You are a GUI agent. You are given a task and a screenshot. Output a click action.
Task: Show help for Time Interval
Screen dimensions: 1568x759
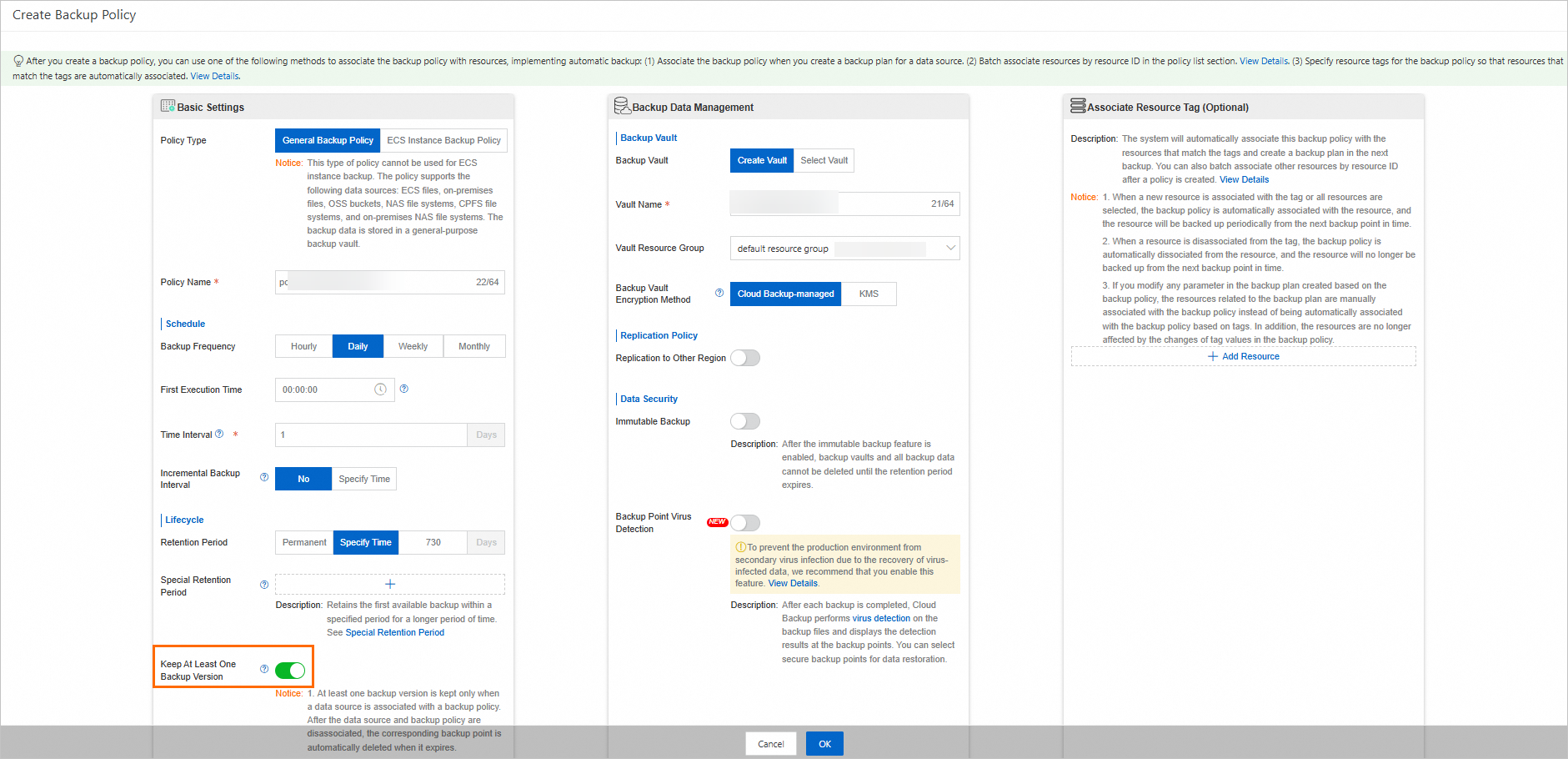[x=219, y=434]
